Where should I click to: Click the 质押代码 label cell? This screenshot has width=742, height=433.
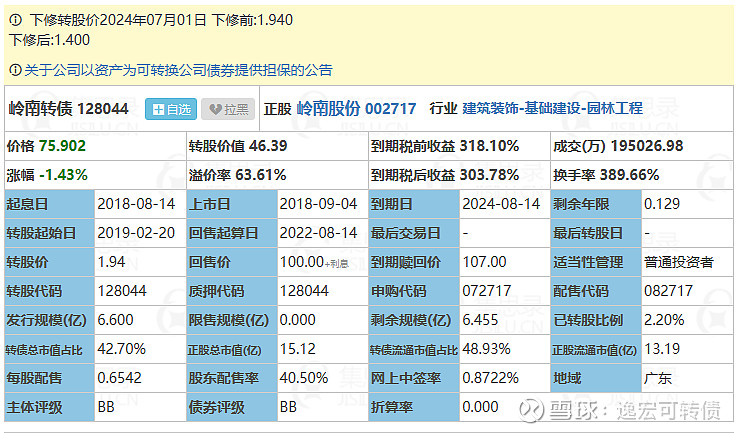[x=232, y=291]
